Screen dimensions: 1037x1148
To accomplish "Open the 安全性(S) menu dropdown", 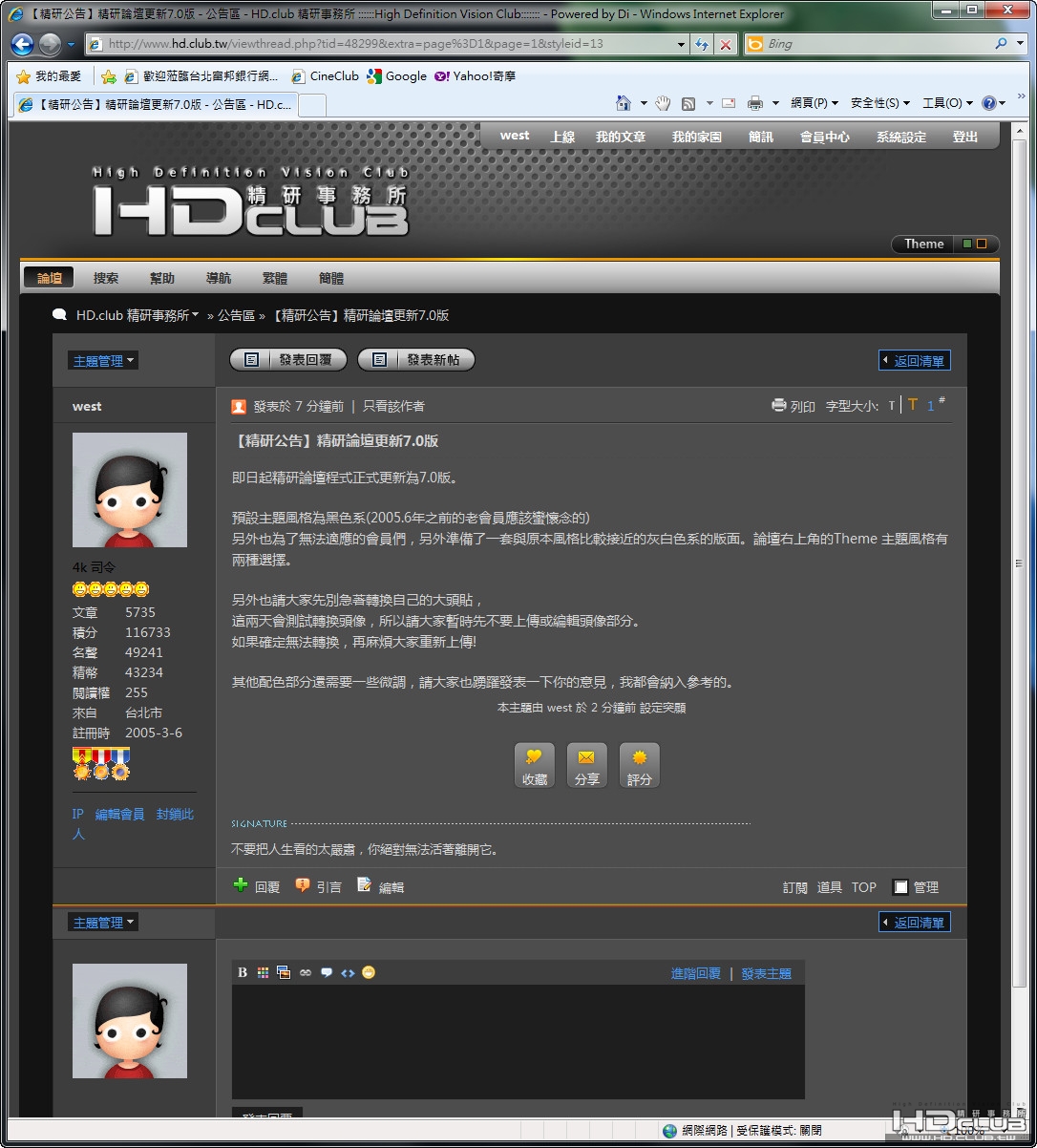I will click(x=880, y=103).
